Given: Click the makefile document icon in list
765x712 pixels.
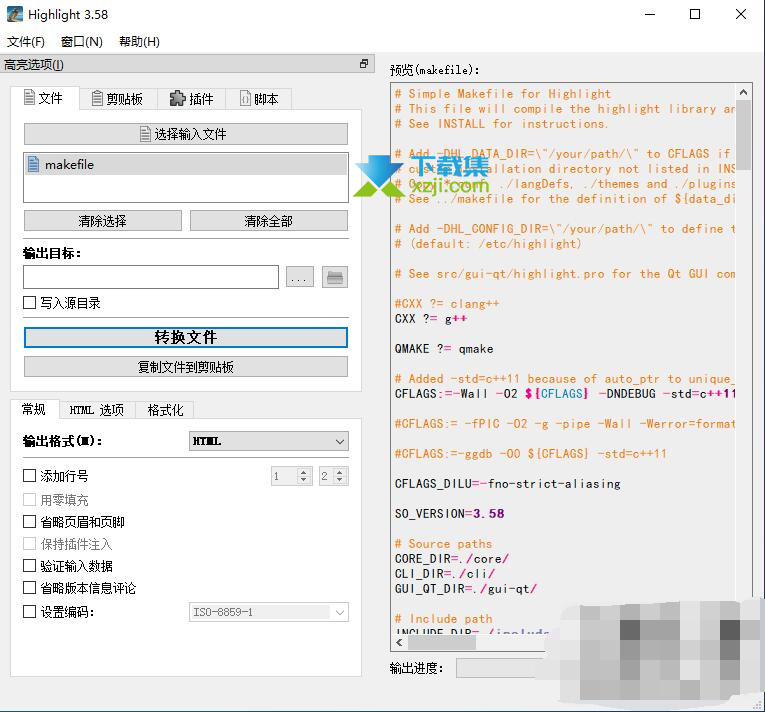Looking at the screenshot, I should pos(33,164).
